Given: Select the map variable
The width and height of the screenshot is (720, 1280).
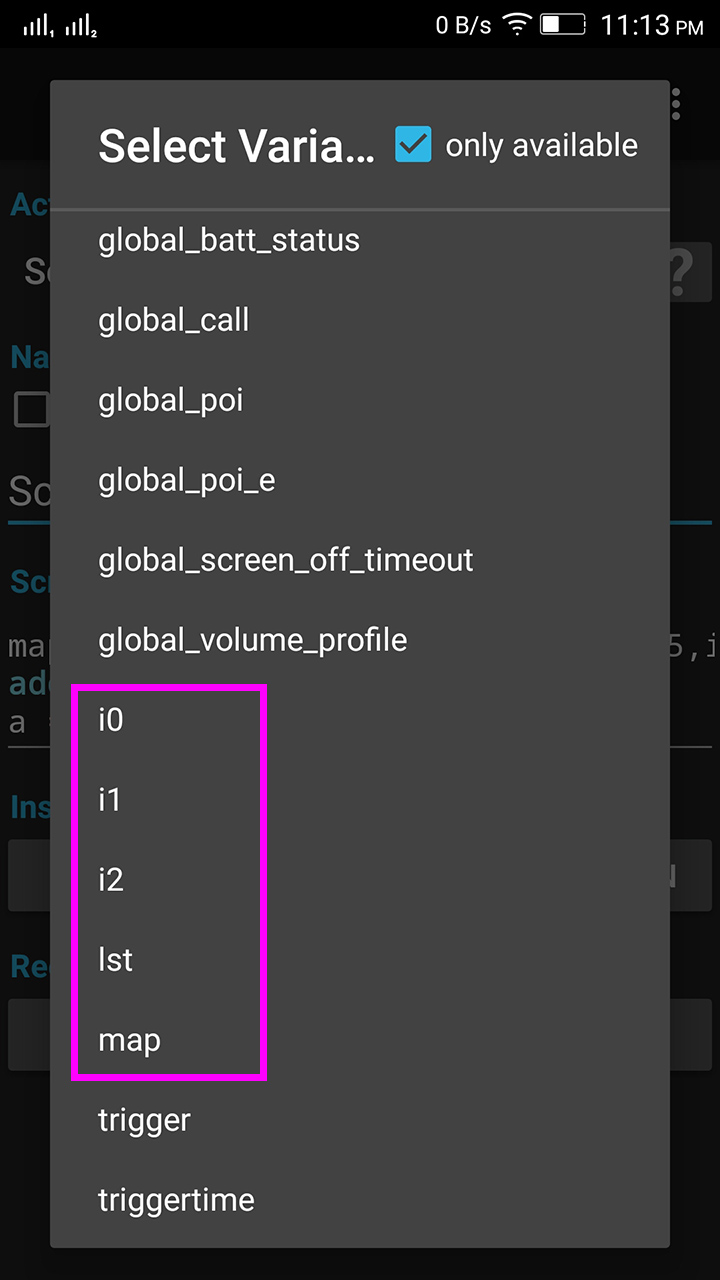Looking at the screenshot, I should click(128, 1039).
